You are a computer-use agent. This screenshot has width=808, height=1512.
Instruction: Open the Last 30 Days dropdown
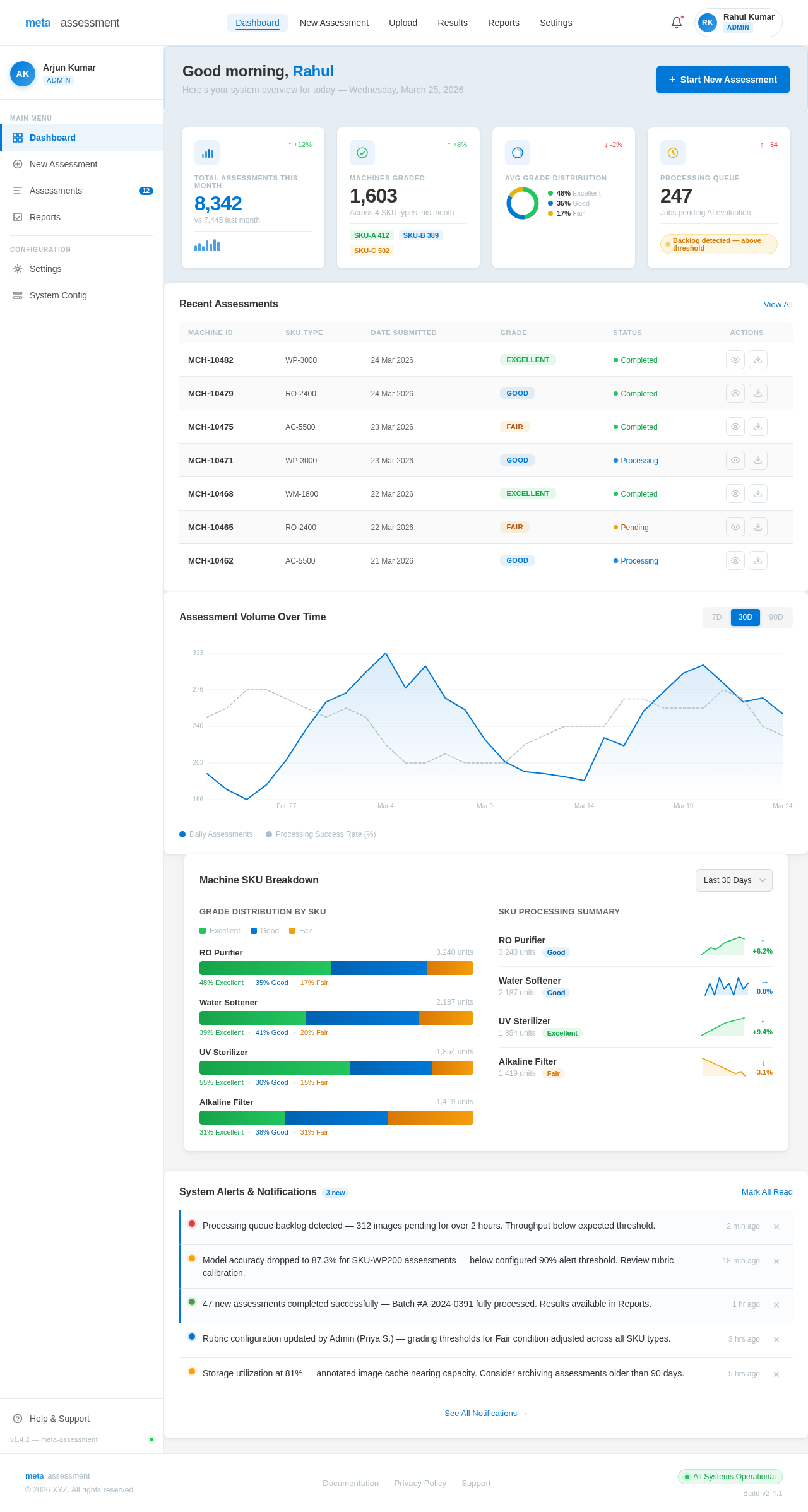coord(734,880)
